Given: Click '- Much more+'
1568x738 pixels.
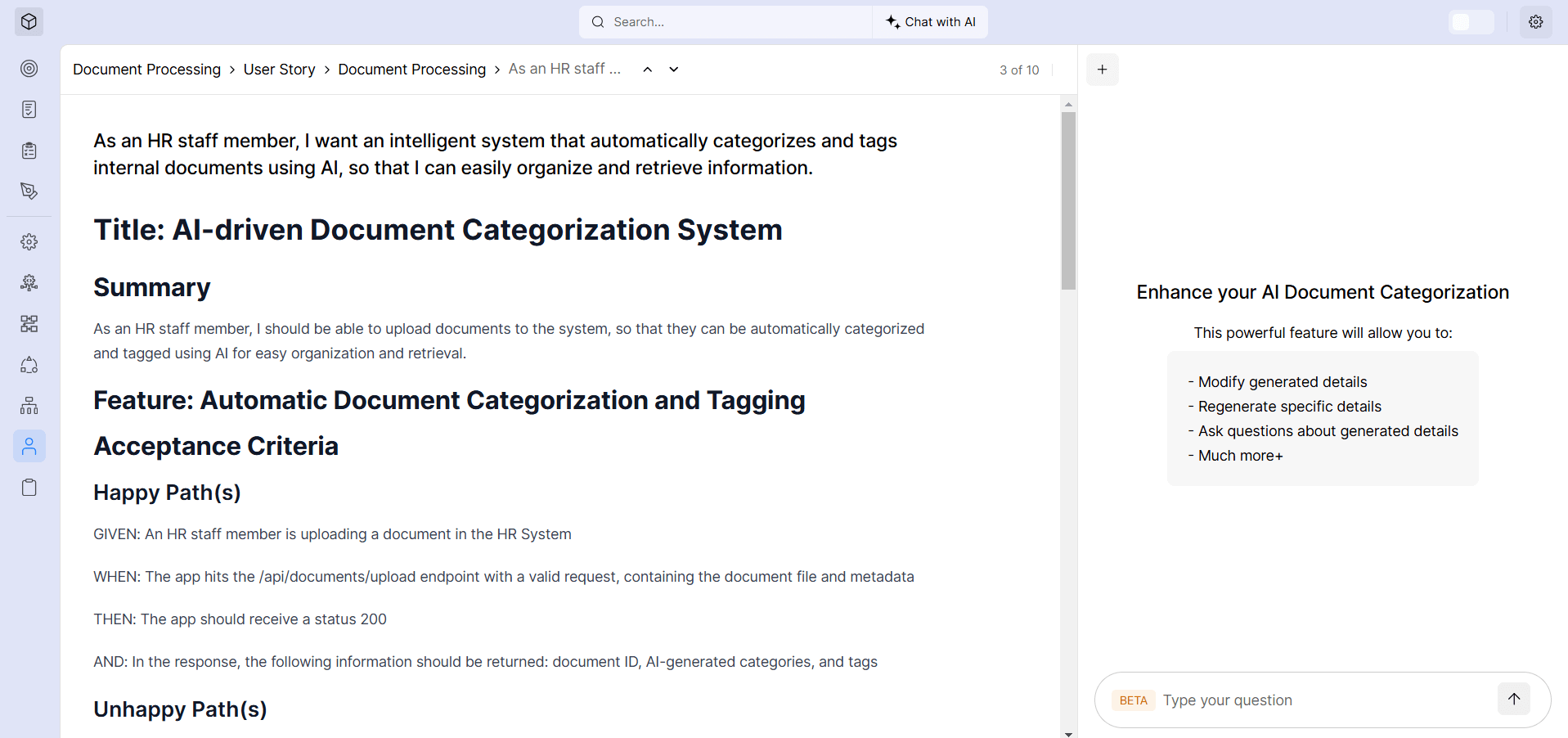Looking at the screenshot, I should [1236, 456].
